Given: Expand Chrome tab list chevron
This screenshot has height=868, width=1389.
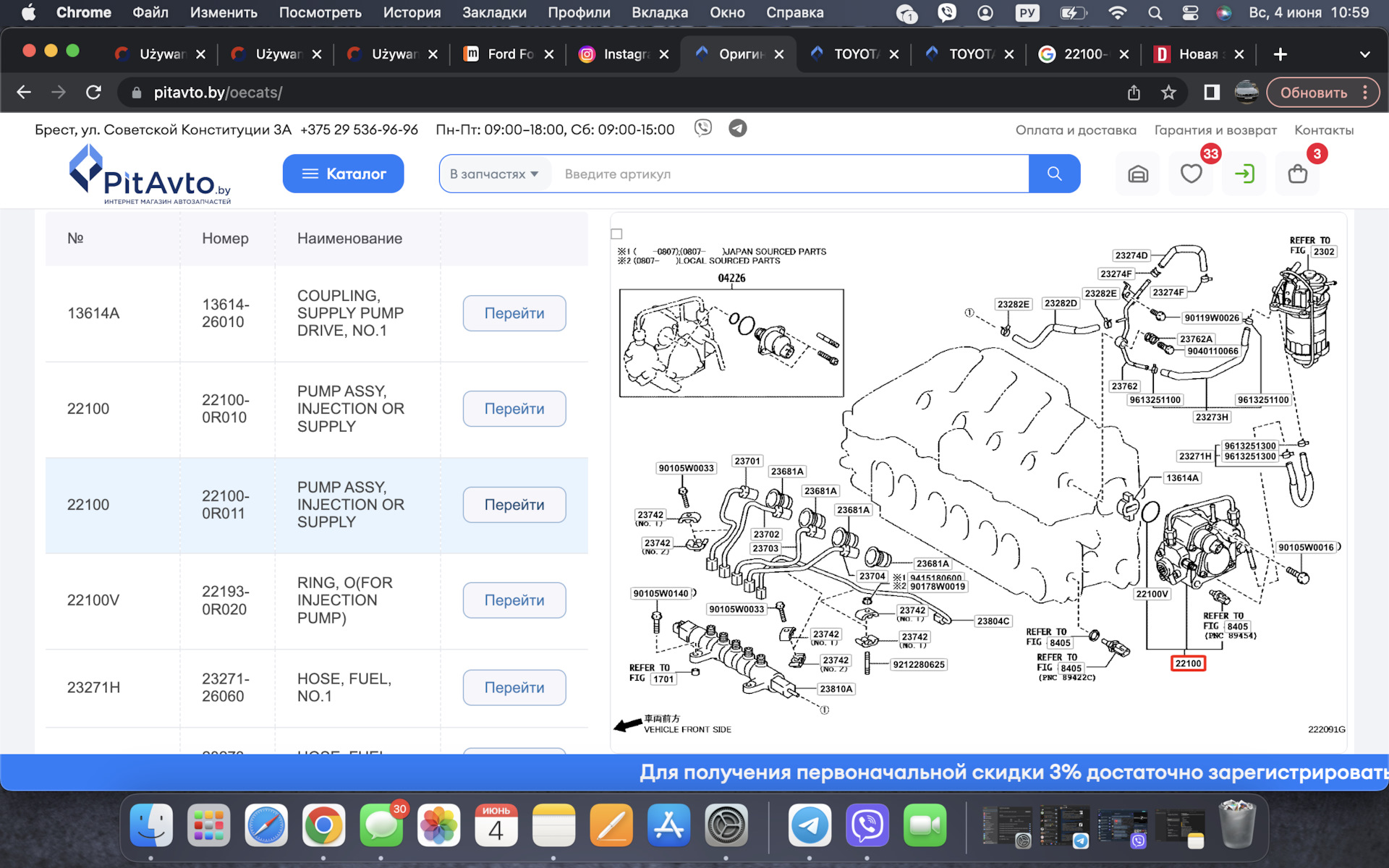Looking at the screenshot, I should coord(1364,54).
